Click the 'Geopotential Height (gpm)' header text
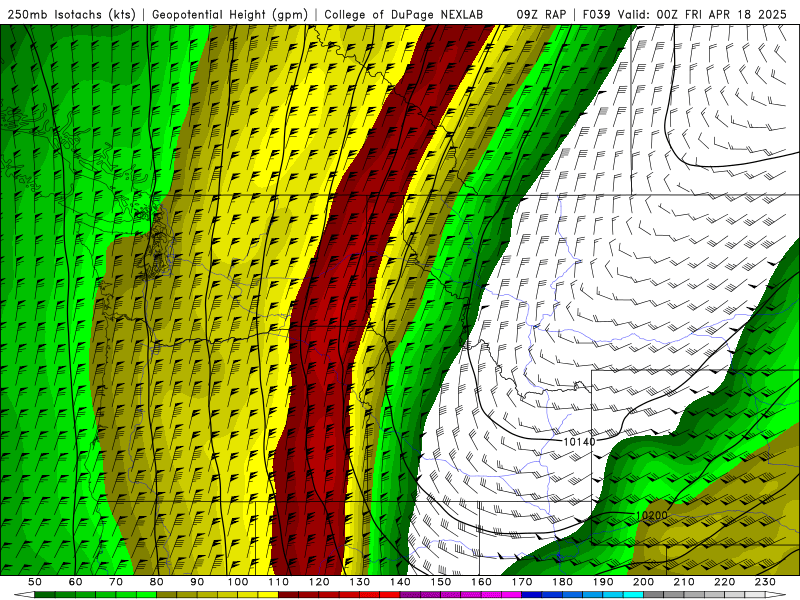 pyautogui.click(x=230, y=15)
